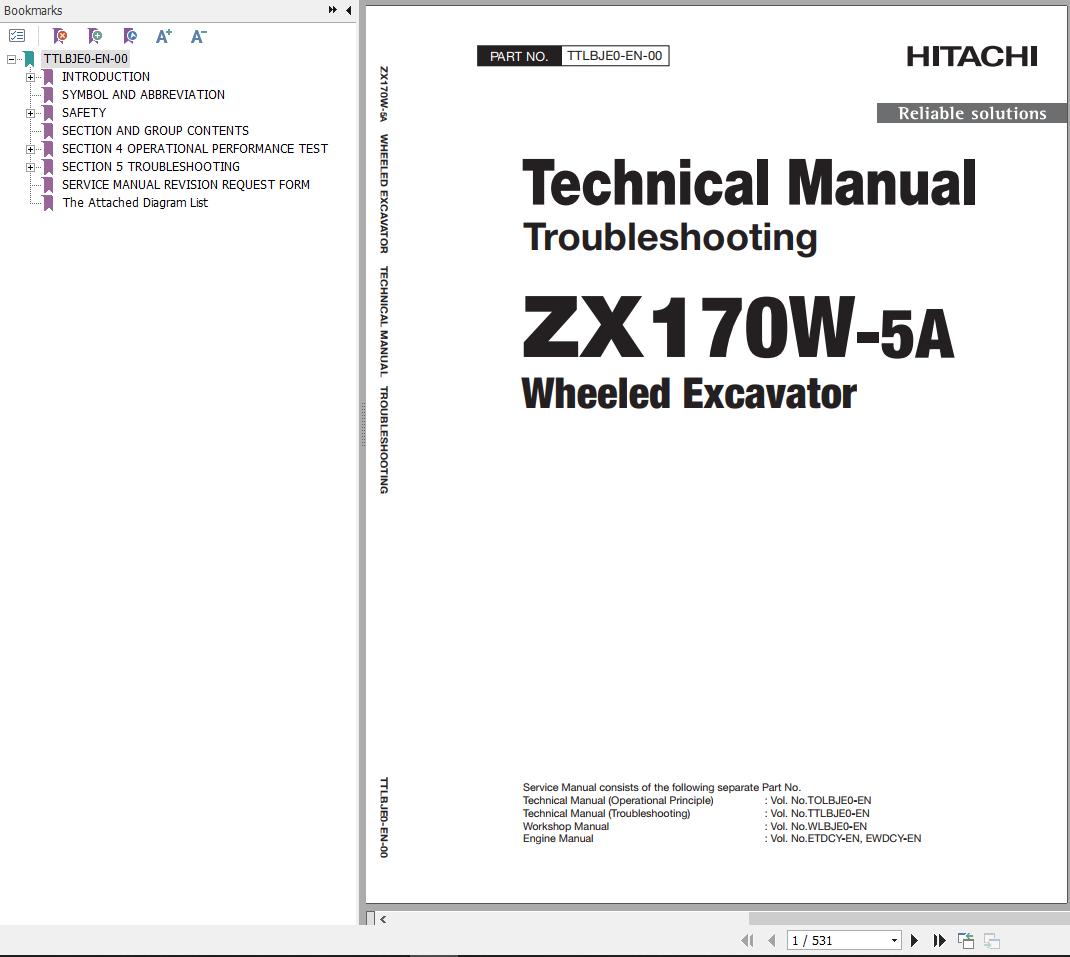1070x957 pixels.
Task: Click the double-arrow Bookmarks panel button
Action: (332, 10)
